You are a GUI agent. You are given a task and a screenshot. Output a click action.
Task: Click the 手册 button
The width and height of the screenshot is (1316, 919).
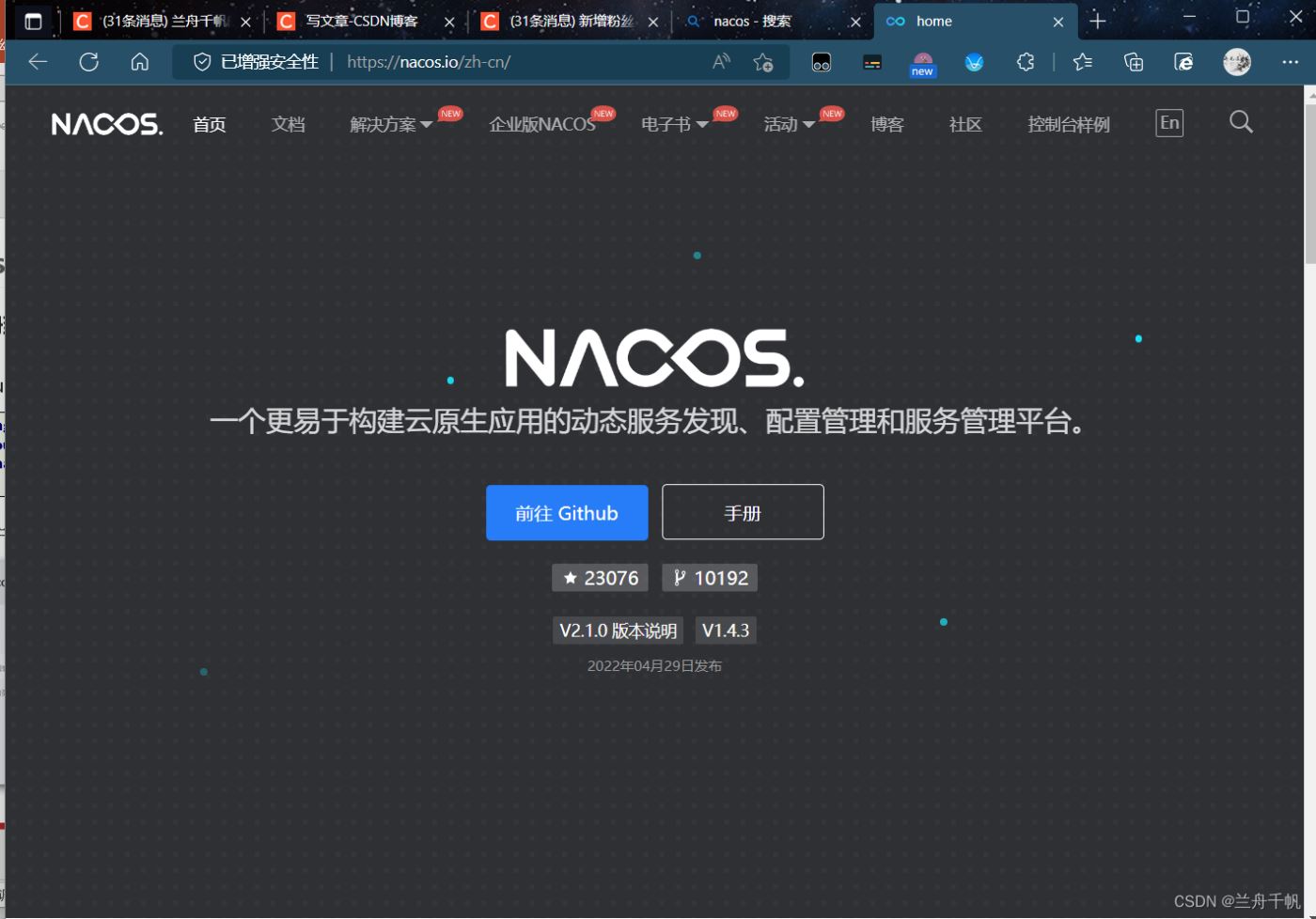pos(743,512)
